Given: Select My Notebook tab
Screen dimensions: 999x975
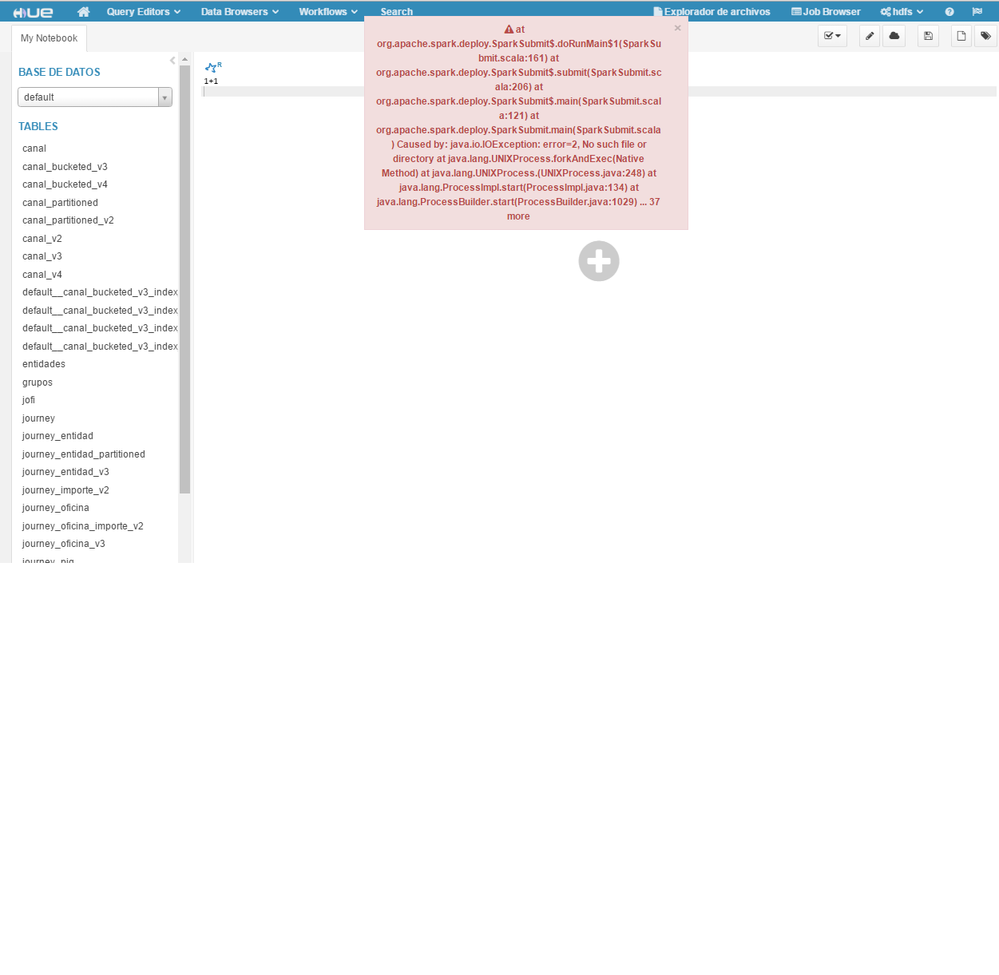Looking at the screenshot, I should click(x=49, y=38).
